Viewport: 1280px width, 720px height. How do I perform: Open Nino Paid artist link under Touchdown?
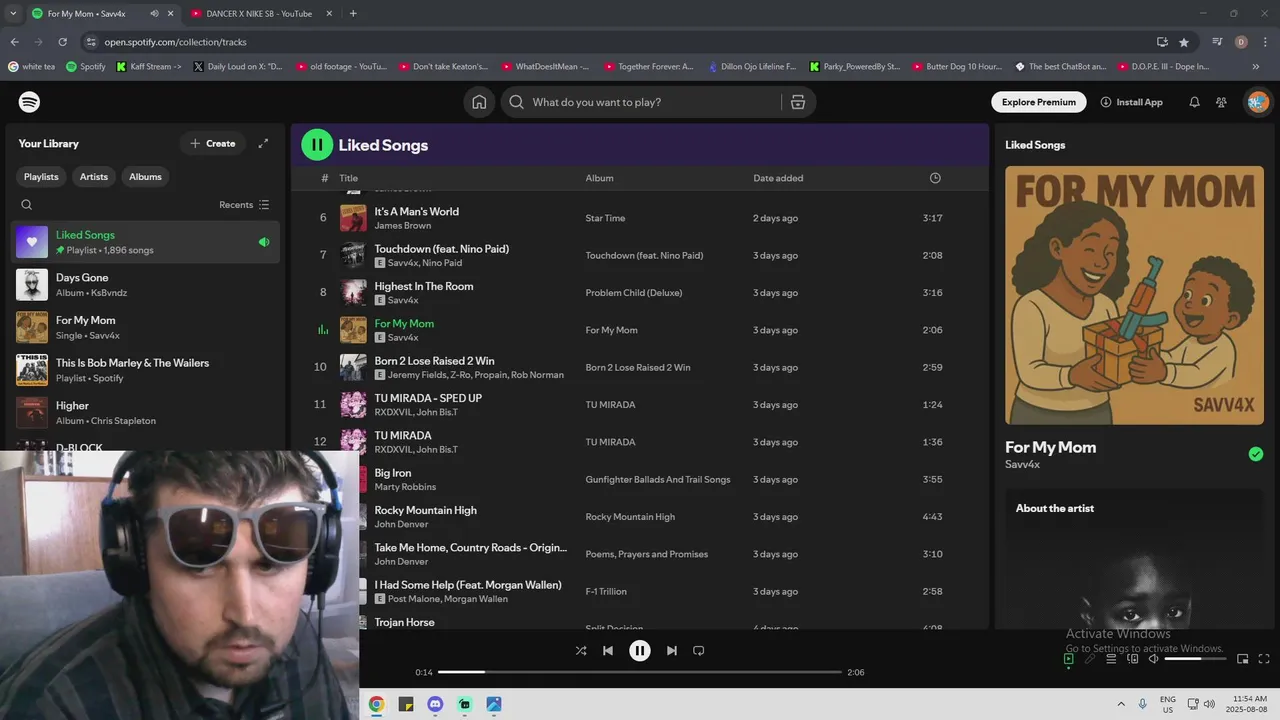[x=442, y=263]
